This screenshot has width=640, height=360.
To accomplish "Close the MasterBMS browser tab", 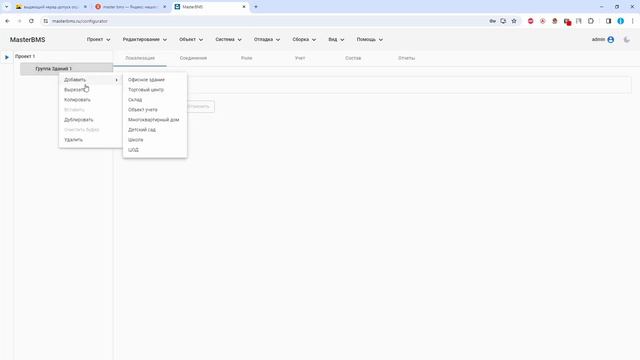I will tap(244, 7).
